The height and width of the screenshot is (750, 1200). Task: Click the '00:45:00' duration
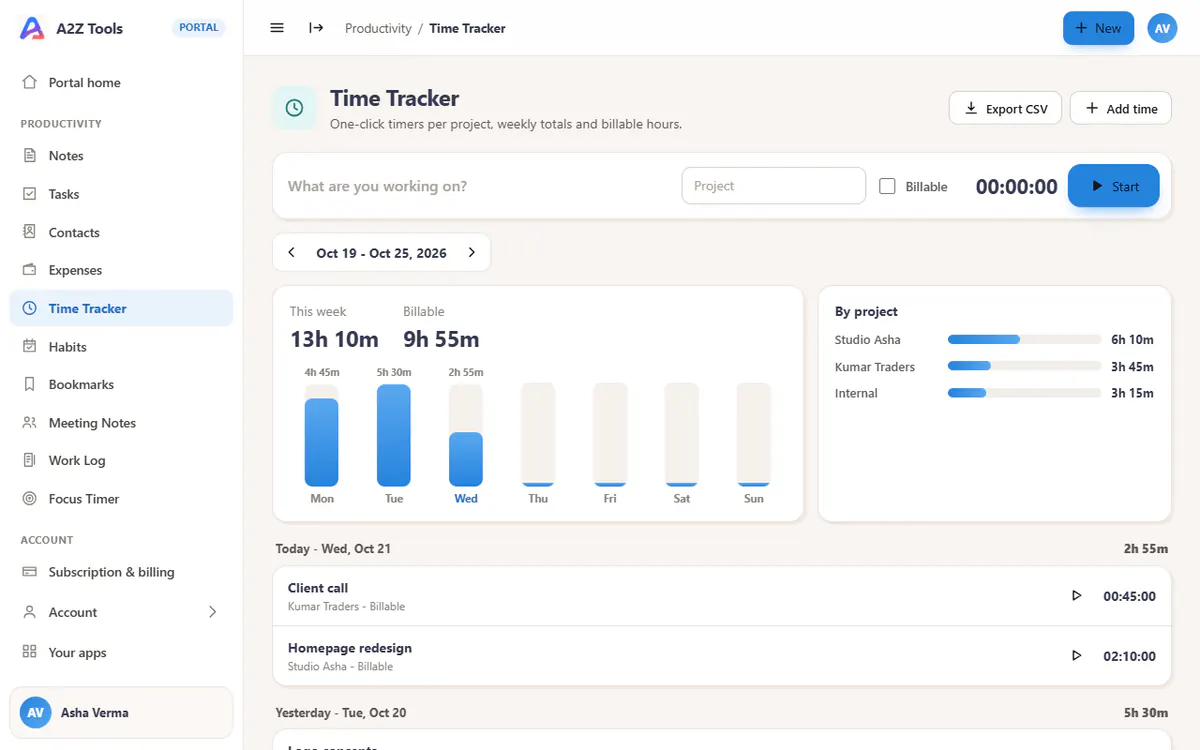coord(1129,596)
